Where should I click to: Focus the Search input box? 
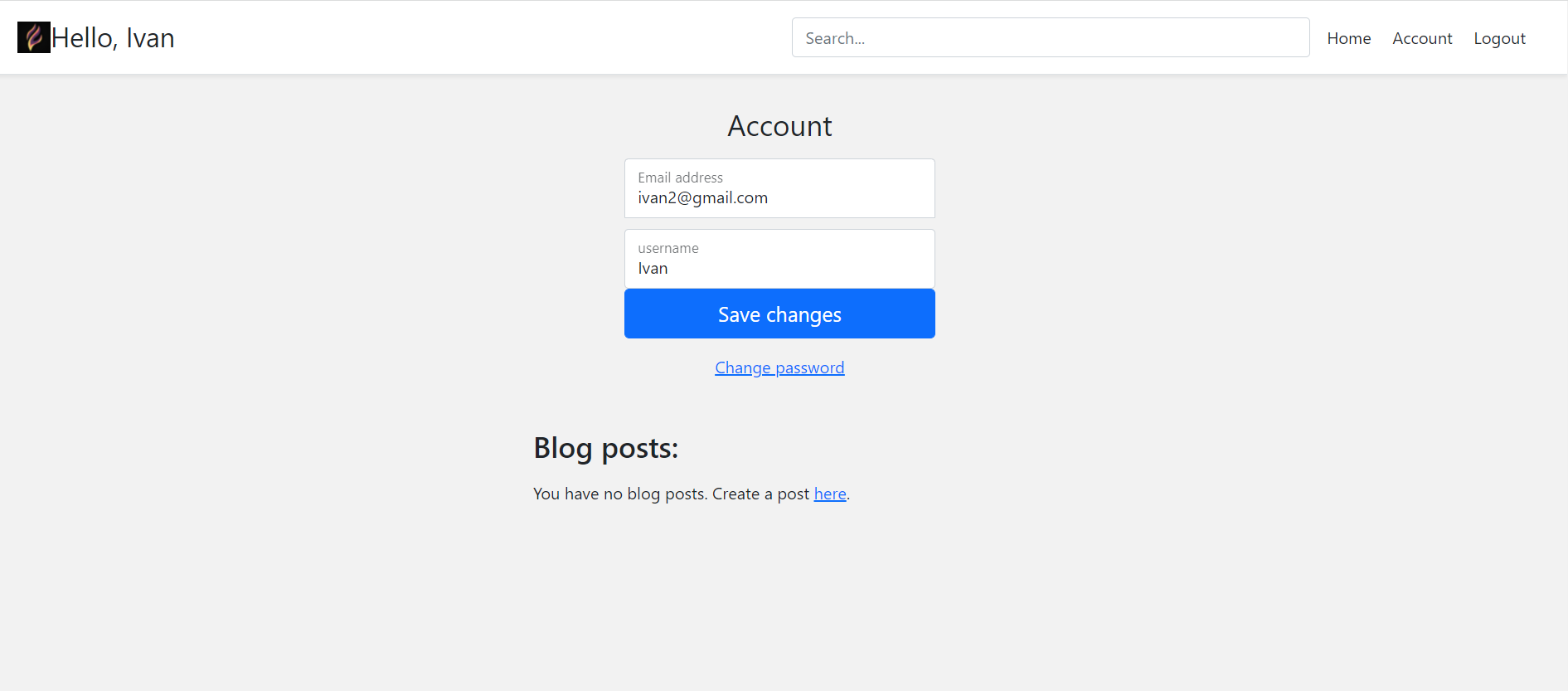1051,37
